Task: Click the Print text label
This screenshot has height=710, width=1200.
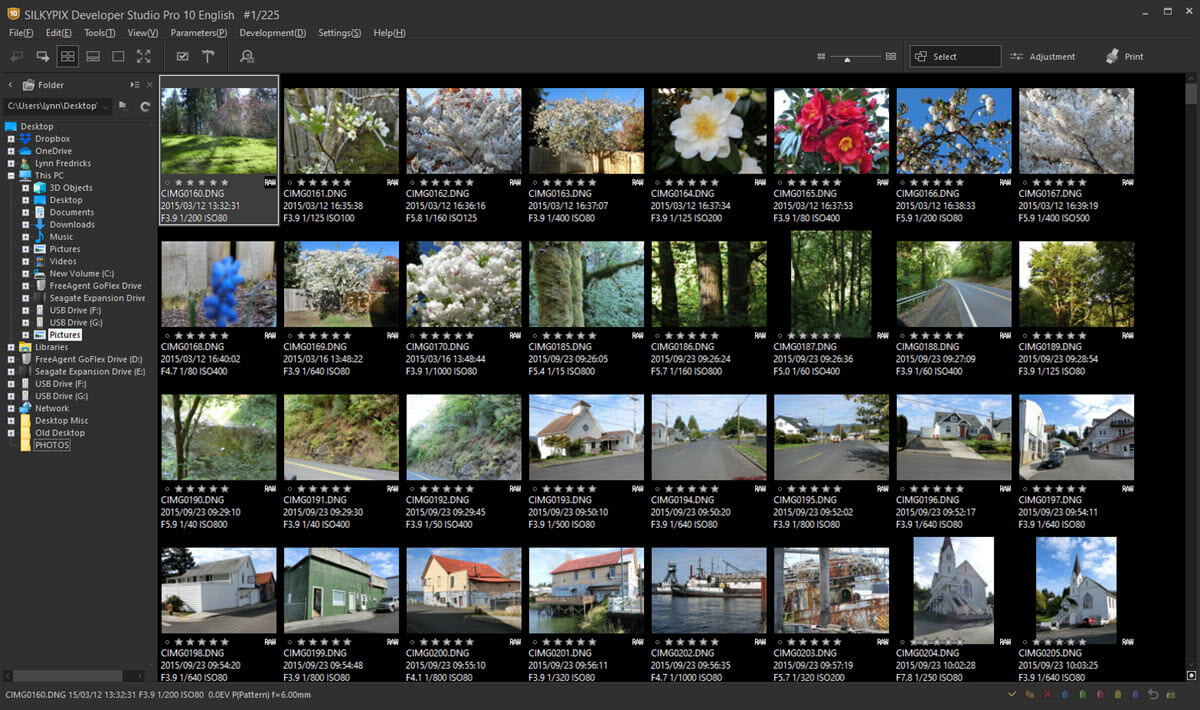Action: click(x=1134, y=57)
